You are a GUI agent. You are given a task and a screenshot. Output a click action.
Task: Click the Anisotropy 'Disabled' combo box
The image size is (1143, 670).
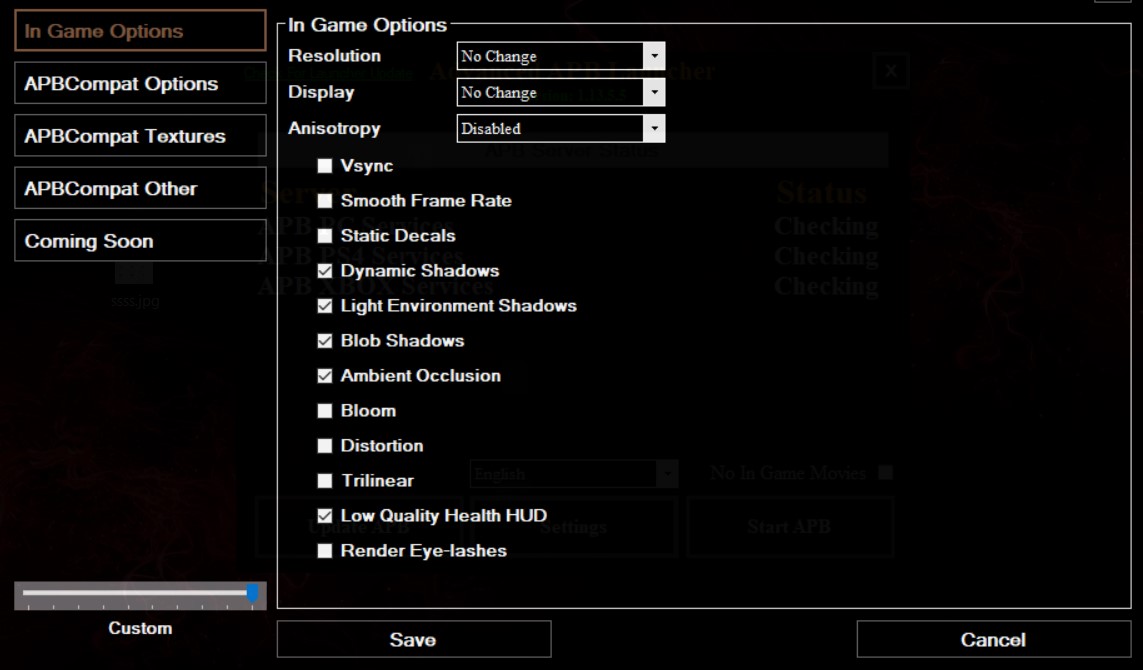(x=561, y=129)
